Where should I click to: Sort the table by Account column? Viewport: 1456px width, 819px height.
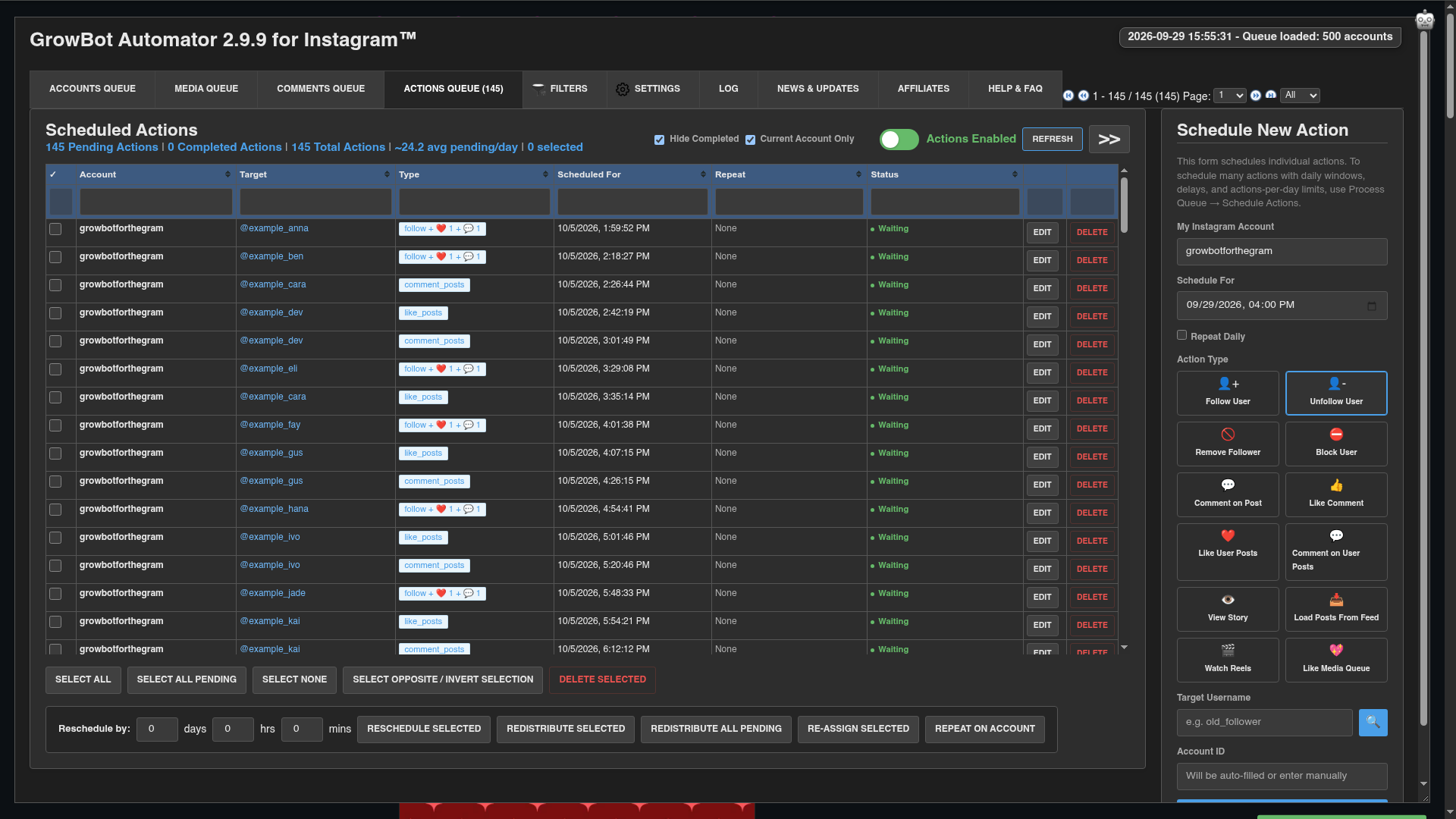[155, 174]
